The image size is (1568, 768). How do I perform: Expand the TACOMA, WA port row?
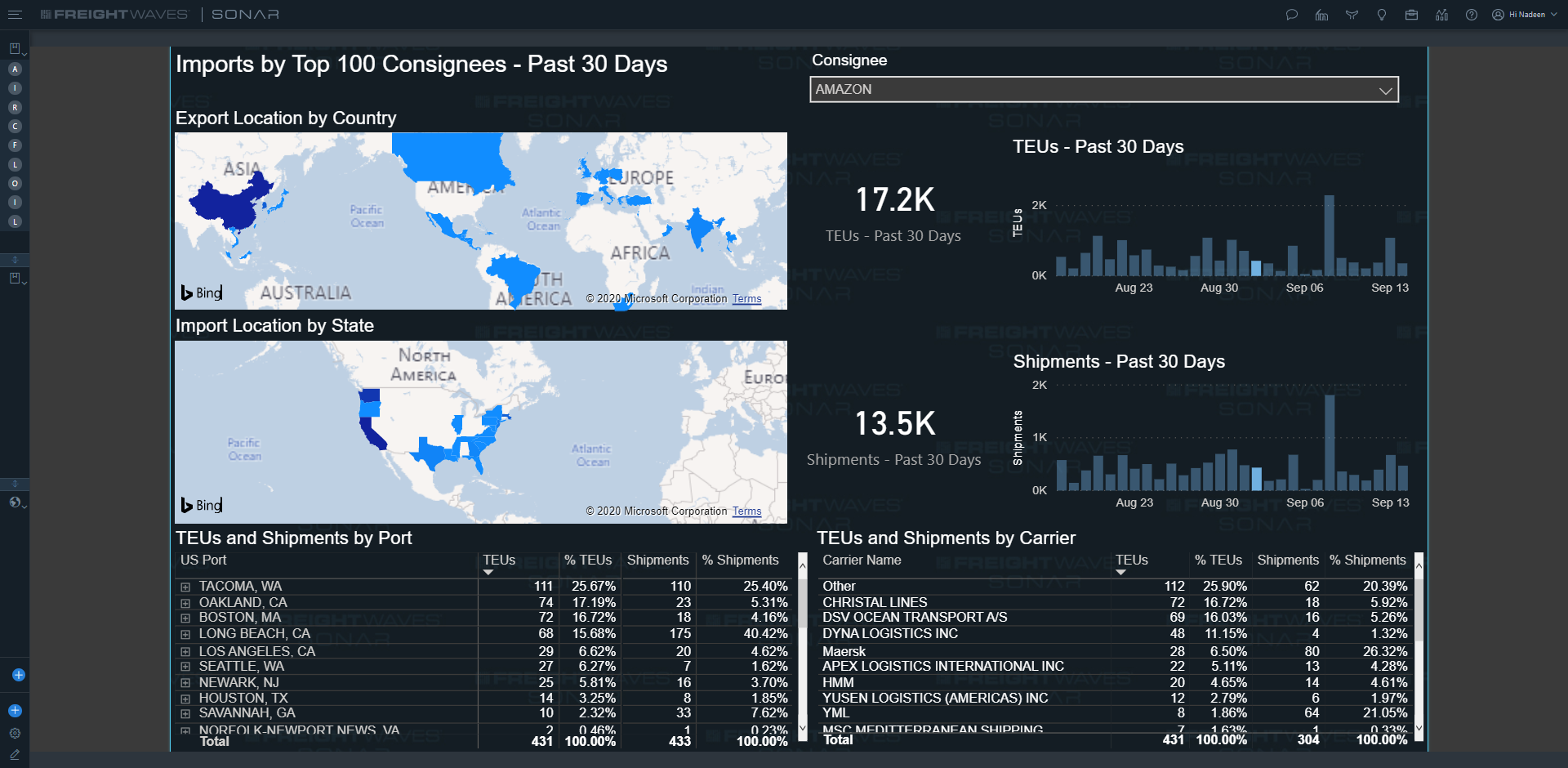pos(185,587)
